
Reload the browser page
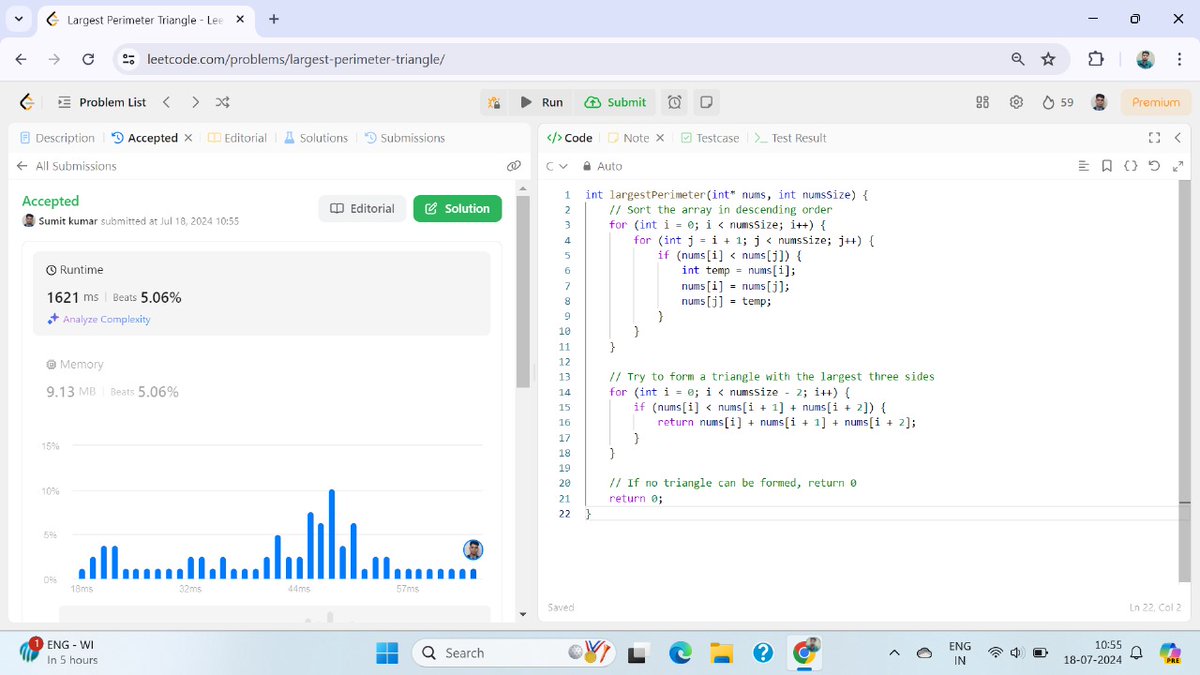point(88,59)
